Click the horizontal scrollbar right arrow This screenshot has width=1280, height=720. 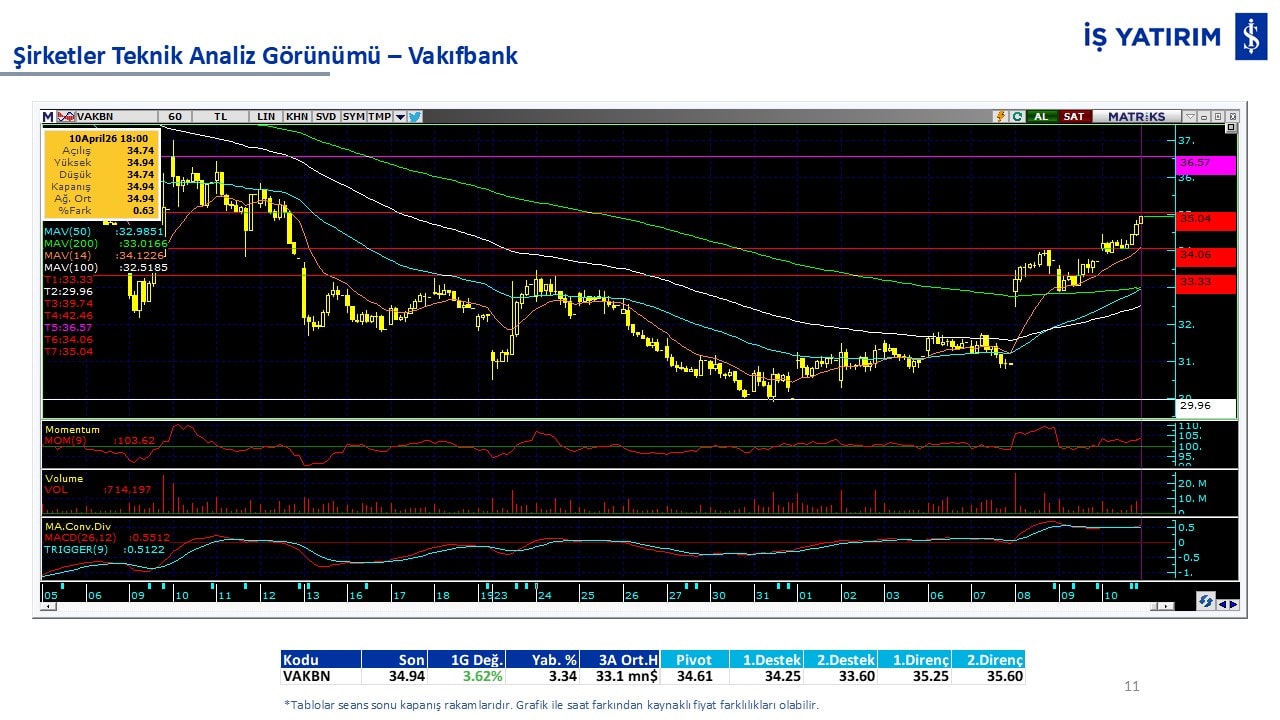tap(1164, 606)
